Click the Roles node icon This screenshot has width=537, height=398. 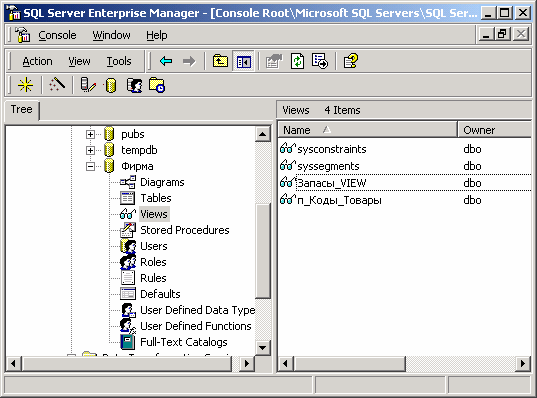point(128,262)
